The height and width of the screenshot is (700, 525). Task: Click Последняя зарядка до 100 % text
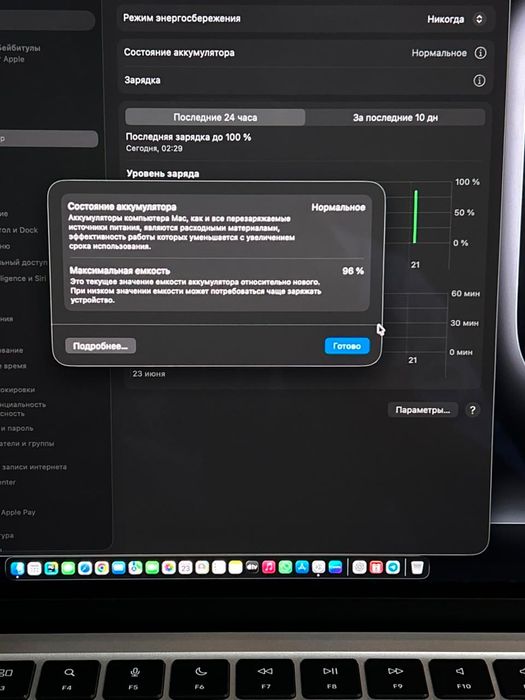(188, 137)
